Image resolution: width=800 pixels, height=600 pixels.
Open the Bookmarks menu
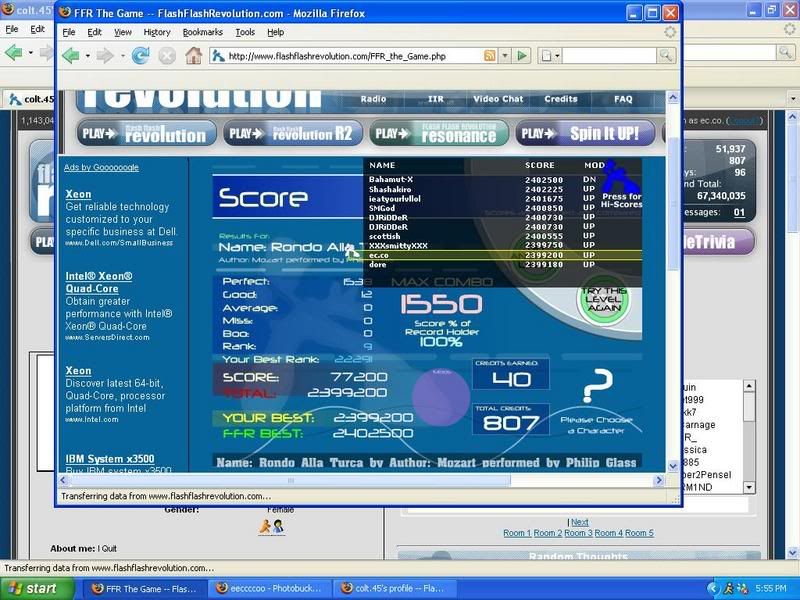[203, 32]
